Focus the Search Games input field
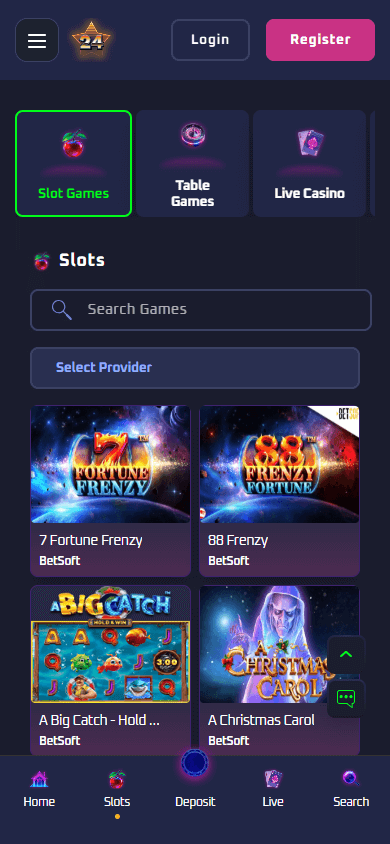 (x=201, y=310)
